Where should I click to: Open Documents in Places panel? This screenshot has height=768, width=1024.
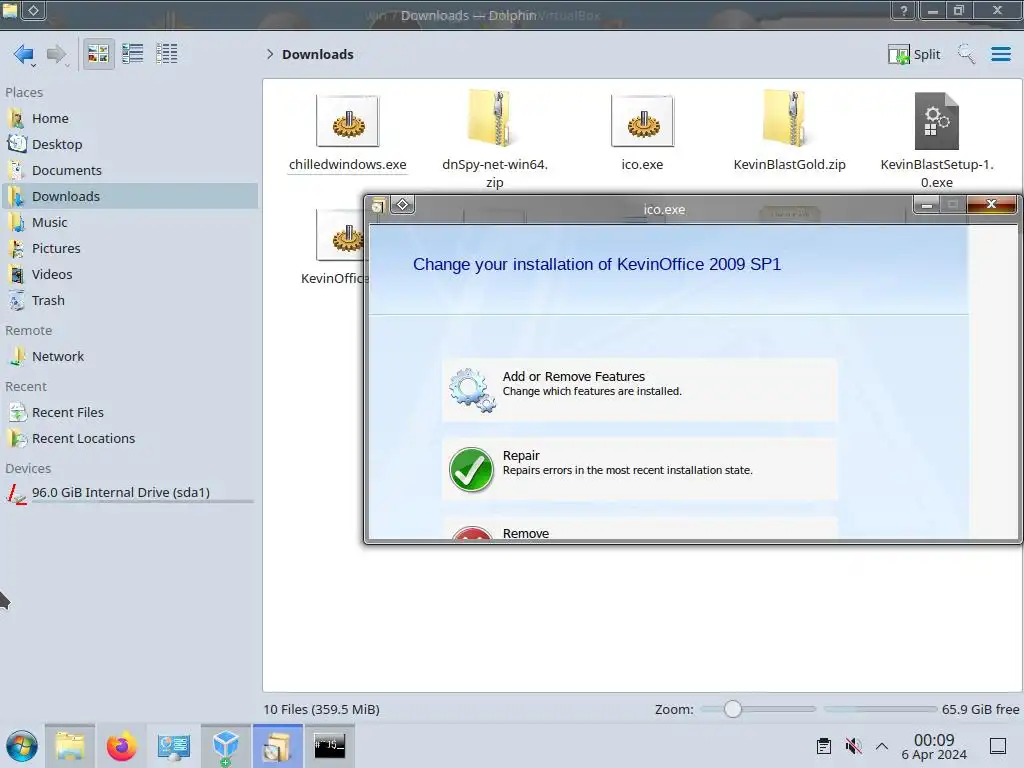click(129, 170)
